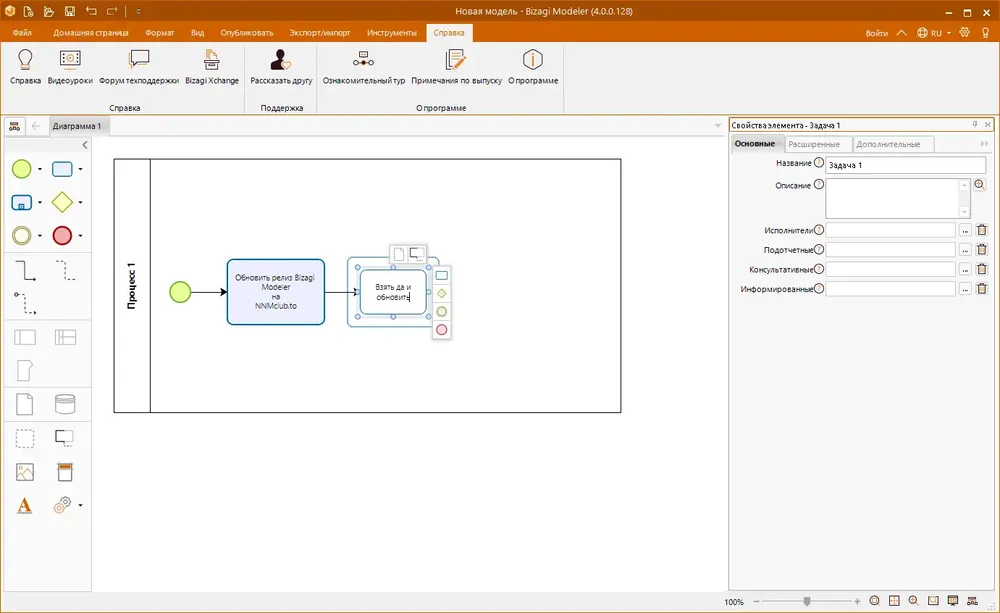
Task: Select the yellow gateway diamond shape in palette
Action: pyautogui.click(x=62, y=202)
